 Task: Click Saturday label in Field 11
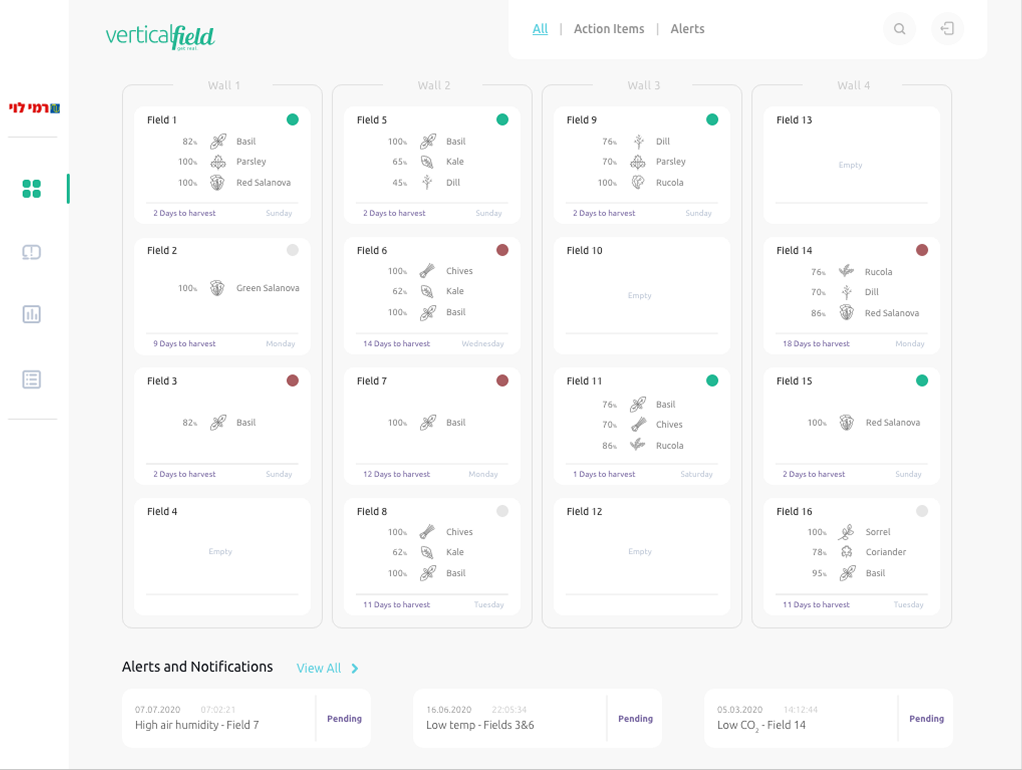[x=696, y=474]
